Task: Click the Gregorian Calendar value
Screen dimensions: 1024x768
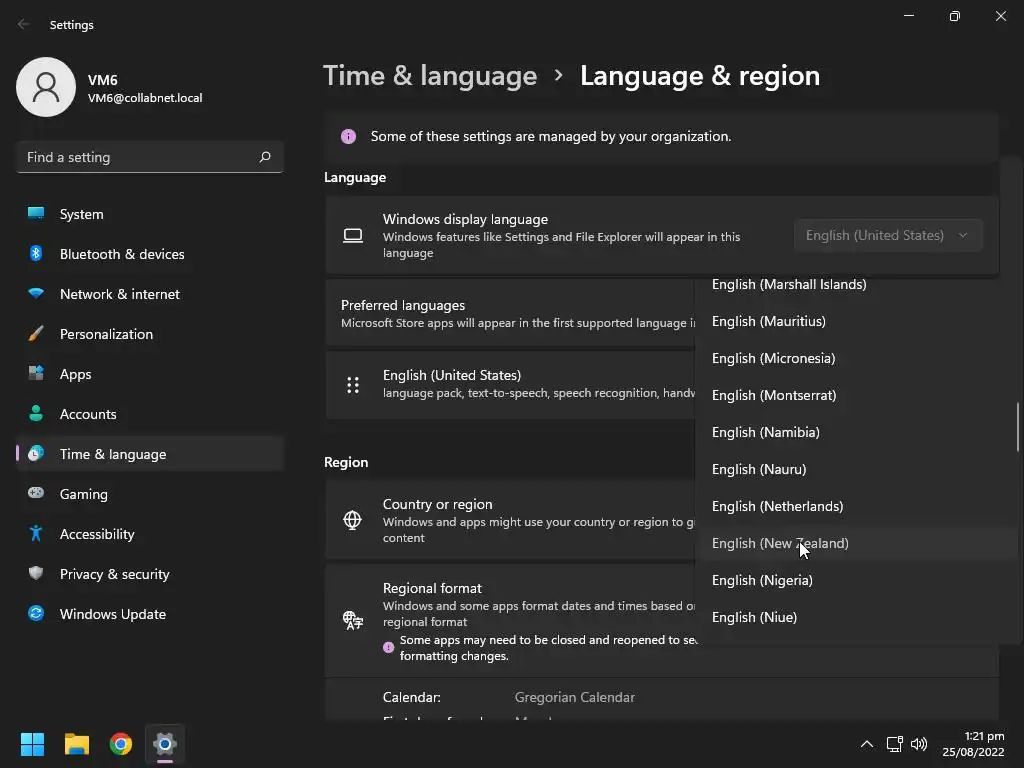Action: (575, 697)
